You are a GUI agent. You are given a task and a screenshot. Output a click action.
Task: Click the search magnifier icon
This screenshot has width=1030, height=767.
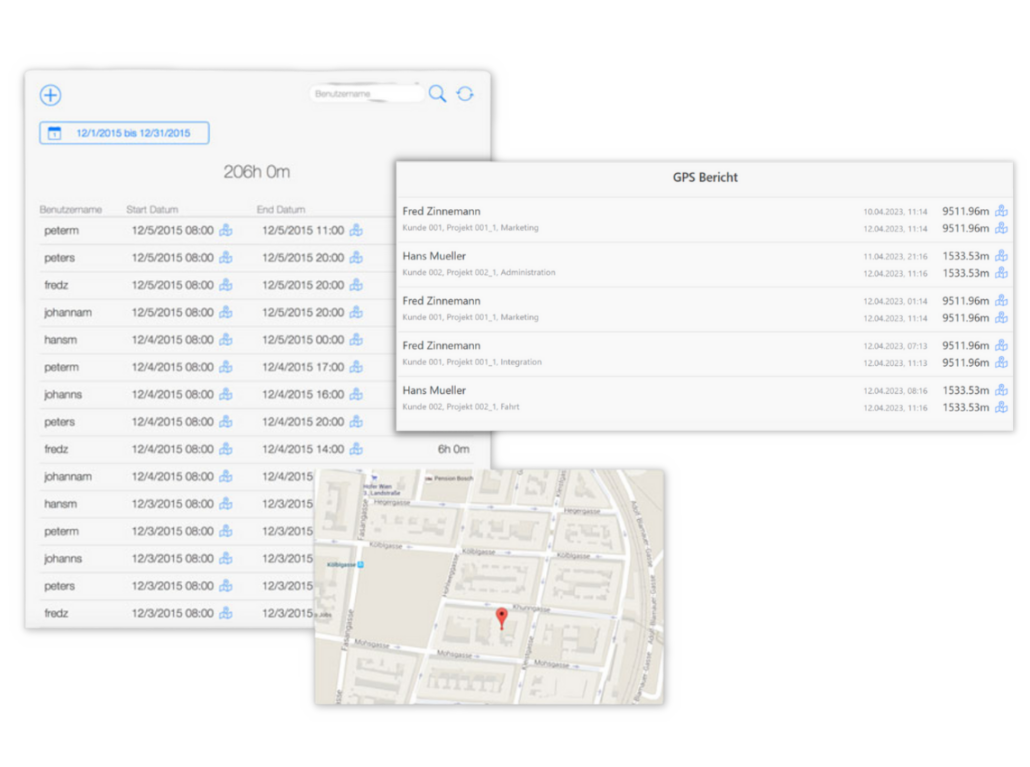(437, 93)
